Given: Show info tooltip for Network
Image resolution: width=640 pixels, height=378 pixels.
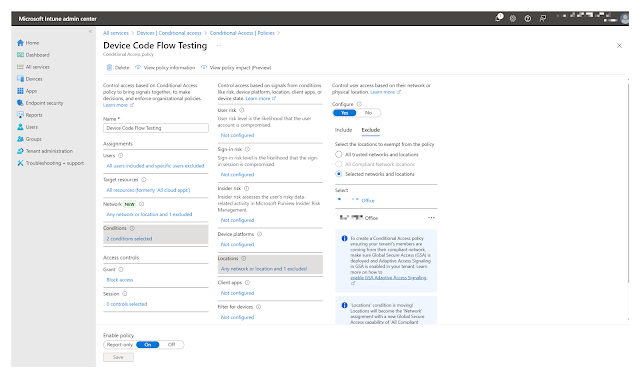Looking at the screenshot, I should tap(141, 204).
